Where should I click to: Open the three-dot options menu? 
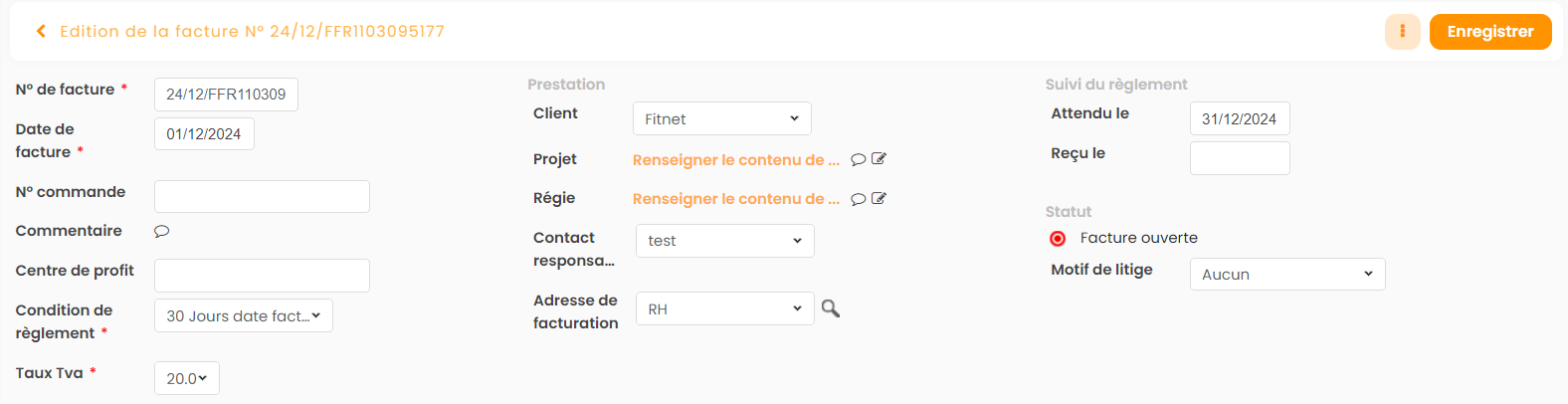[x=1402, y=32]
